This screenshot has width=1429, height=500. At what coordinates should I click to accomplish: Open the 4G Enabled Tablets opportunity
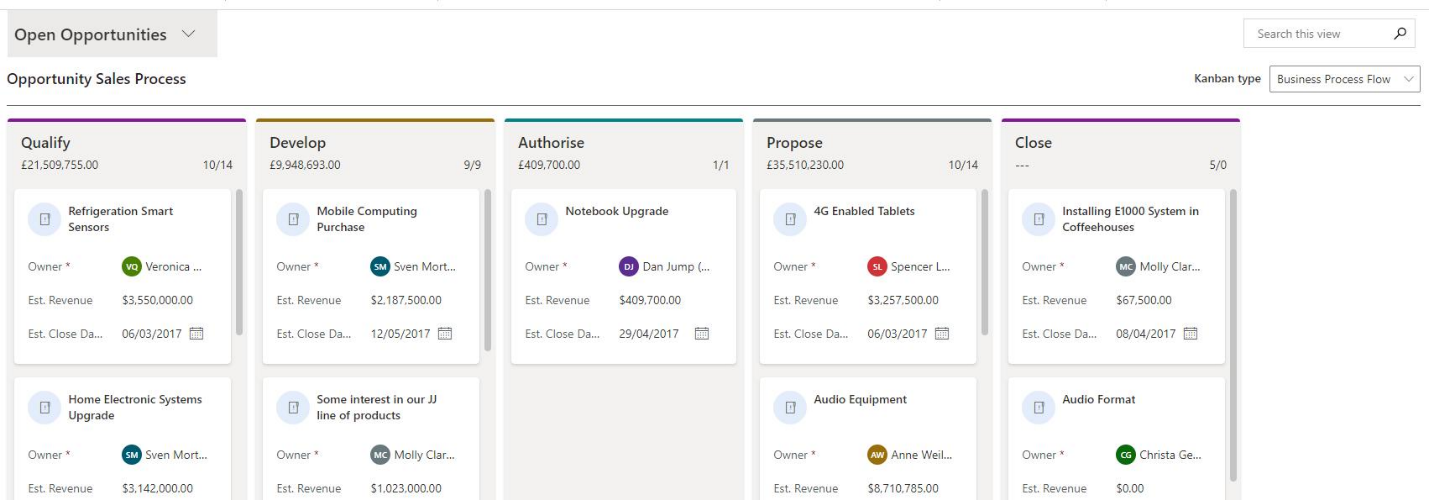(x=864, y=211)
